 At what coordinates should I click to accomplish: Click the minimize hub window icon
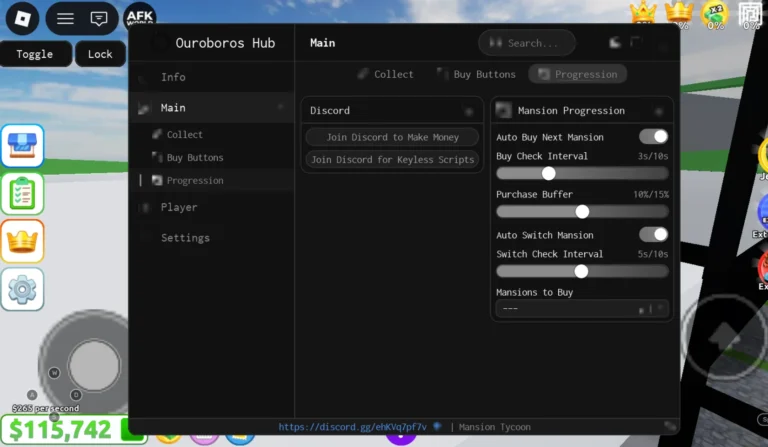click(x=615, y=43)
